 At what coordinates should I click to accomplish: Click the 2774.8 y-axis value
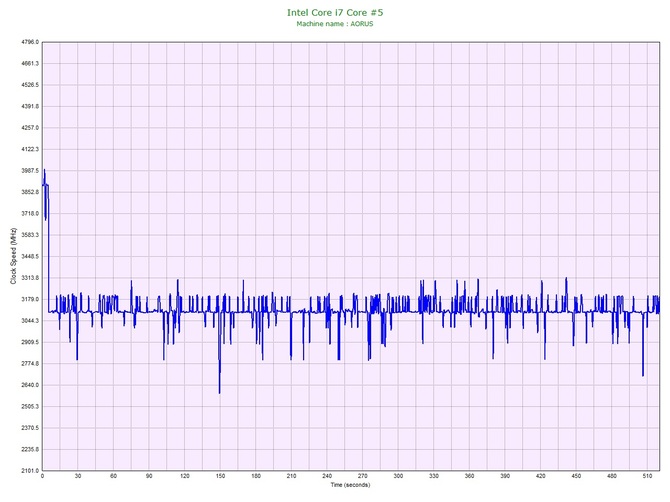[x=30, y=364]
